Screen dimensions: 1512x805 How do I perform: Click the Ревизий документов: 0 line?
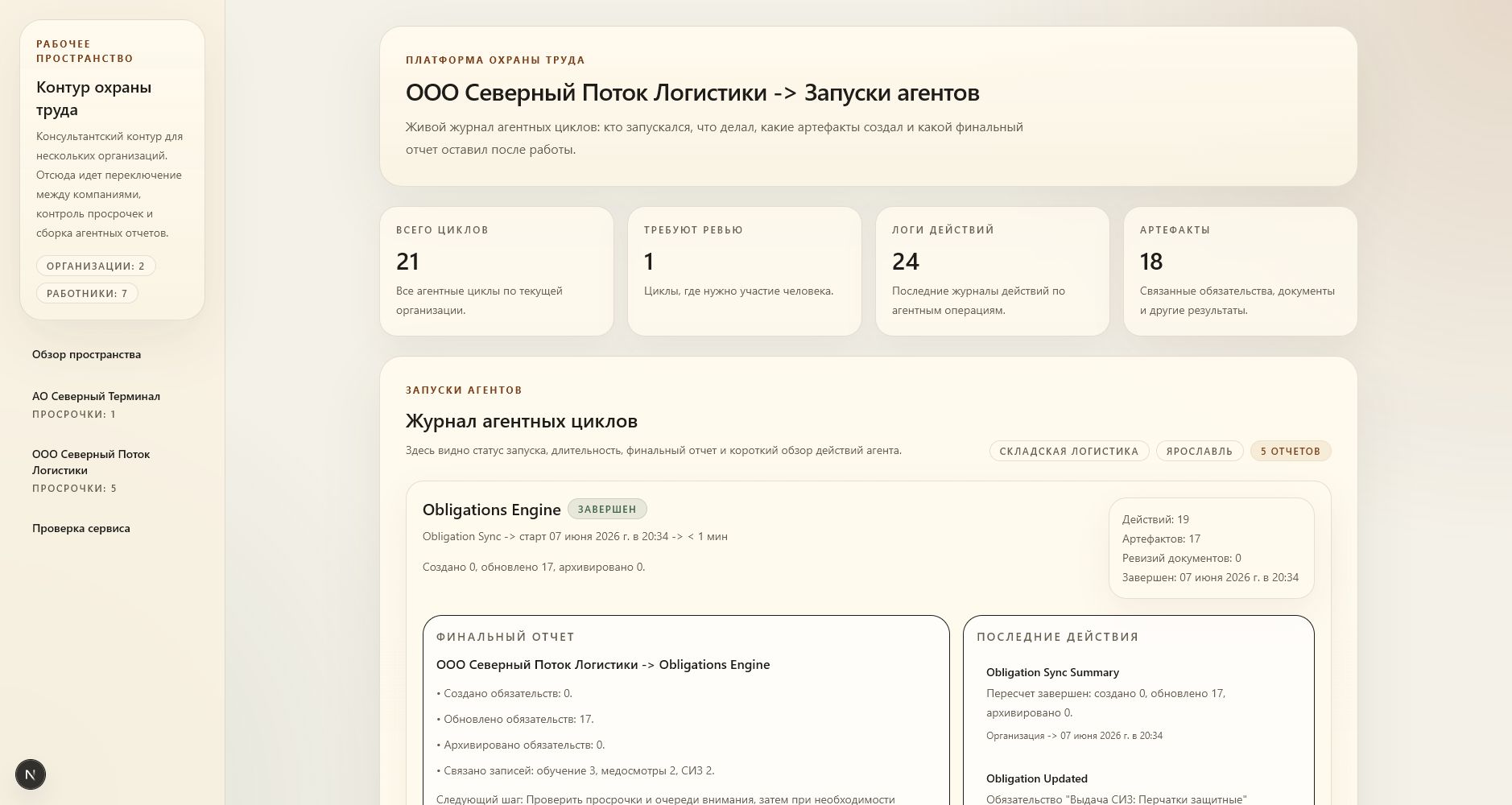pyautogui.click(x=1182, y=558)
